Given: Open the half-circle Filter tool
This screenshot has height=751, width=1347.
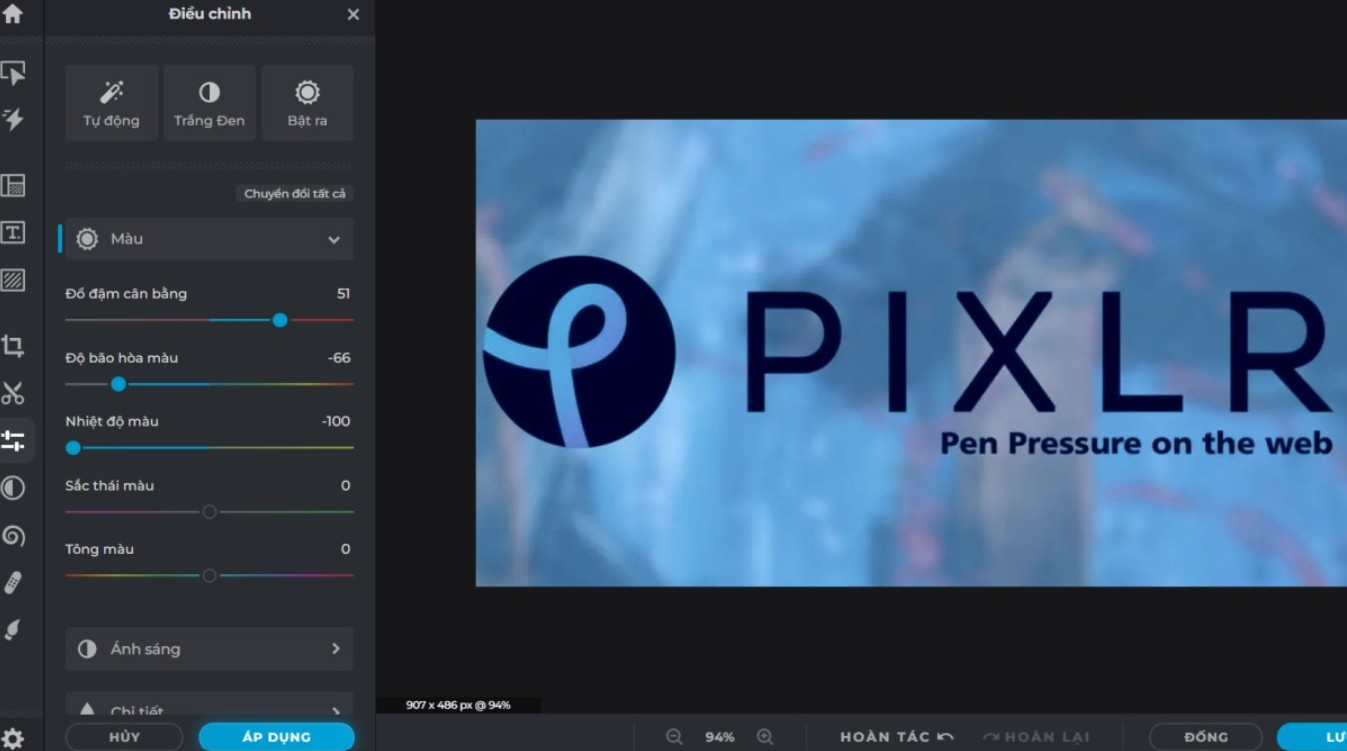Looking at the screenshot, I should [13, 488].
